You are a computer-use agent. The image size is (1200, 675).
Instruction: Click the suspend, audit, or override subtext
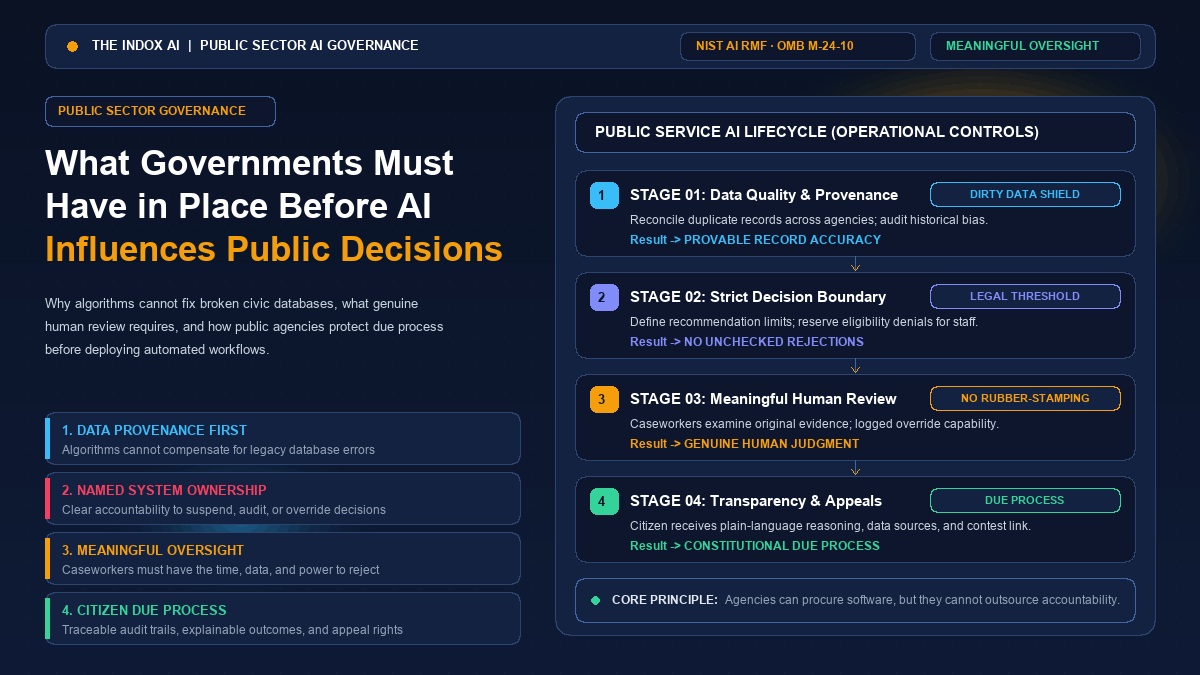223,510
